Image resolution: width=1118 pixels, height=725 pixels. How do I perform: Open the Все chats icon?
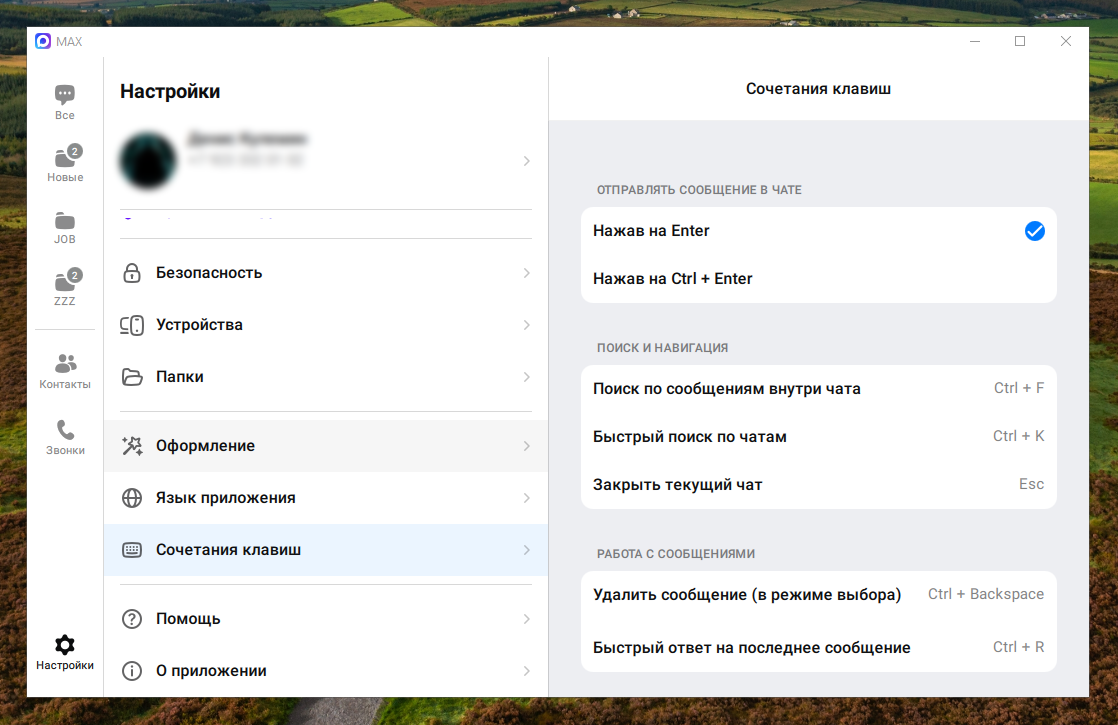(65, 96)
